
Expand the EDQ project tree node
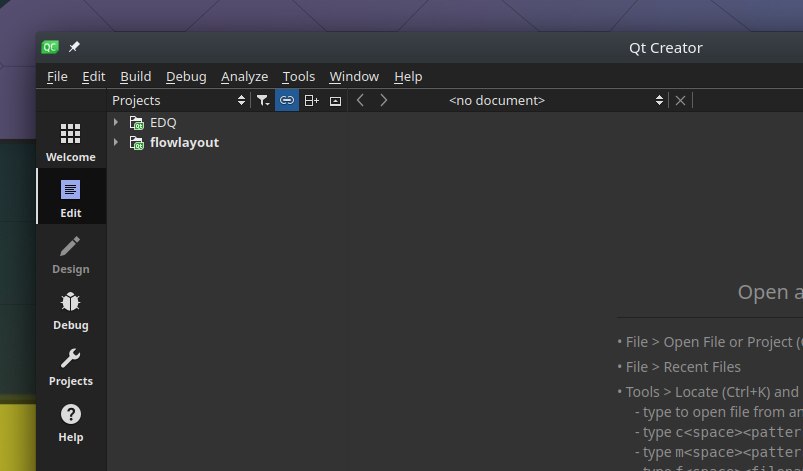(x=116, y=122)
